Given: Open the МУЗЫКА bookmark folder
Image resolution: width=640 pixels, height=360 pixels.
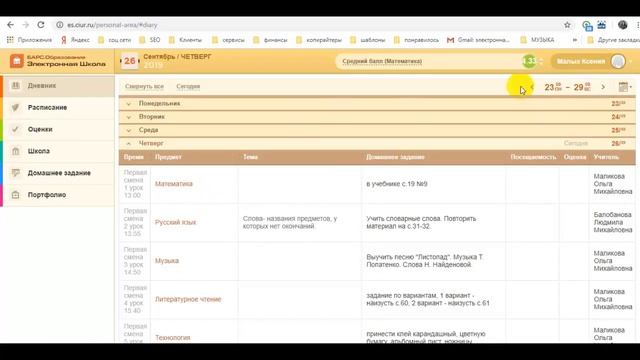Looking at the screenshot, I should (x=537, y=40).
